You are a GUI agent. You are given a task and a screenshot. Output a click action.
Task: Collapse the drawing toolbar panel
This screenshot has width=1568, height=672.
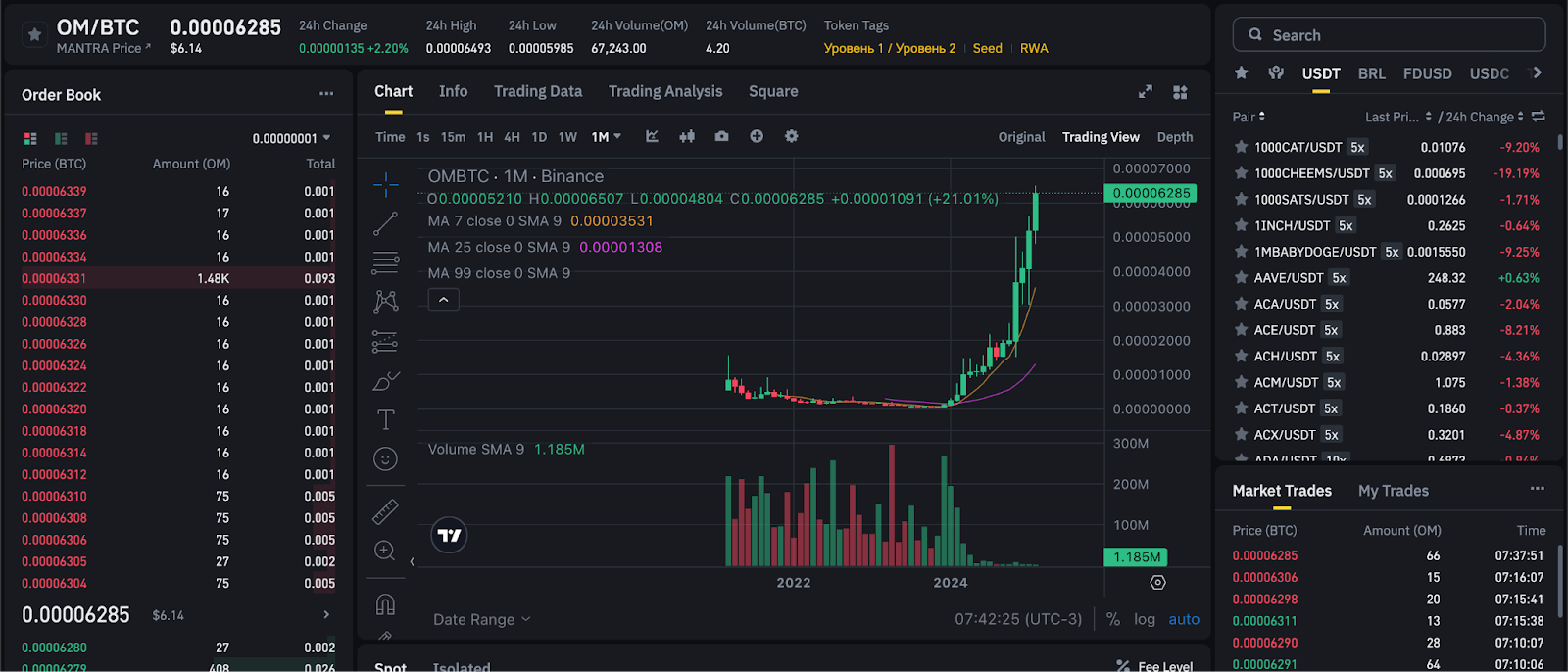pos(412,561)
